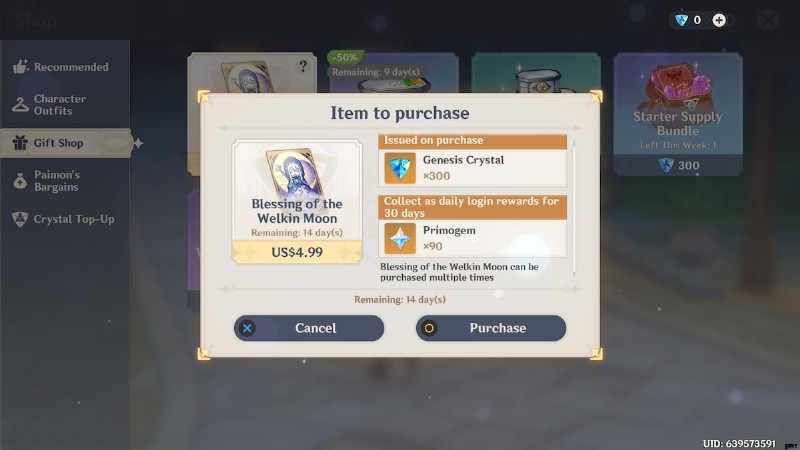Click the Recommended thumbs-up icon
Screen dimensions: 800x450
point(20,66)
